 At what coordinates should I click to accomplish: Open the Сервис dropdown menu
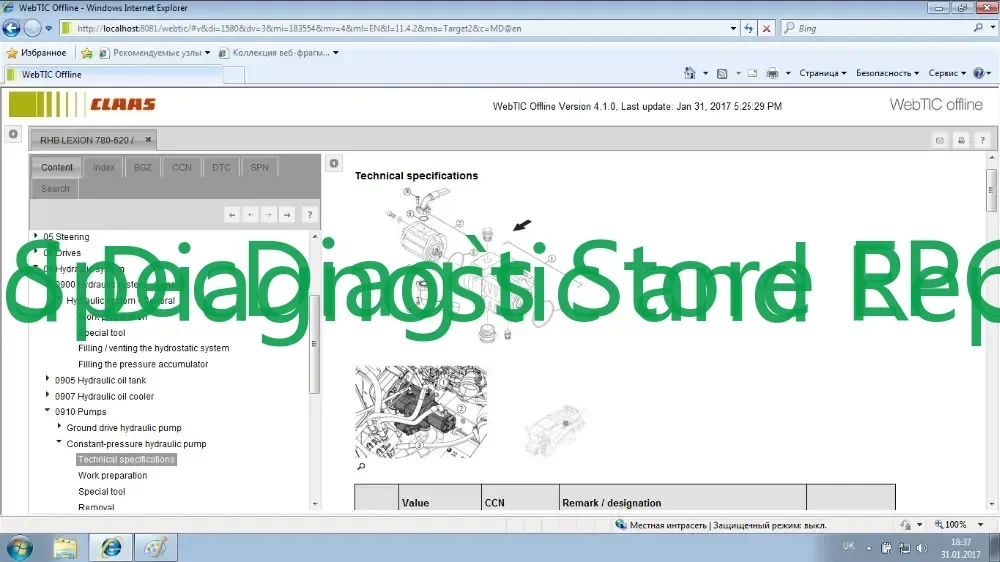(947, 73)
